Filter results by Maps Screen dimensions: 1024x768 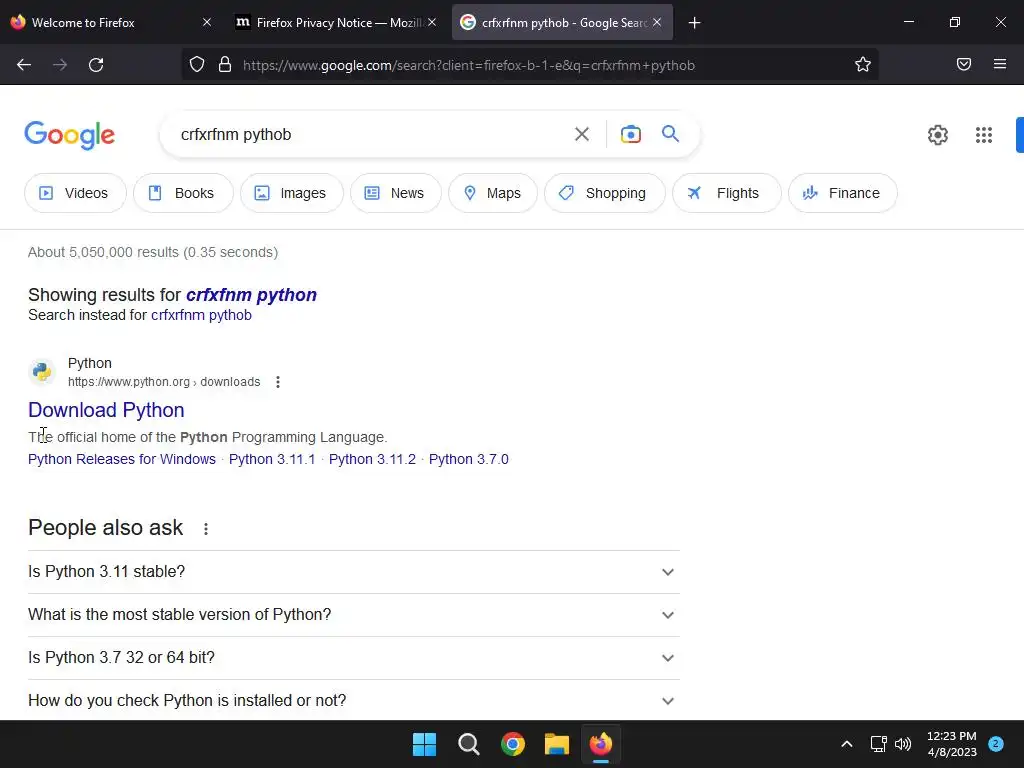point(493,193)
